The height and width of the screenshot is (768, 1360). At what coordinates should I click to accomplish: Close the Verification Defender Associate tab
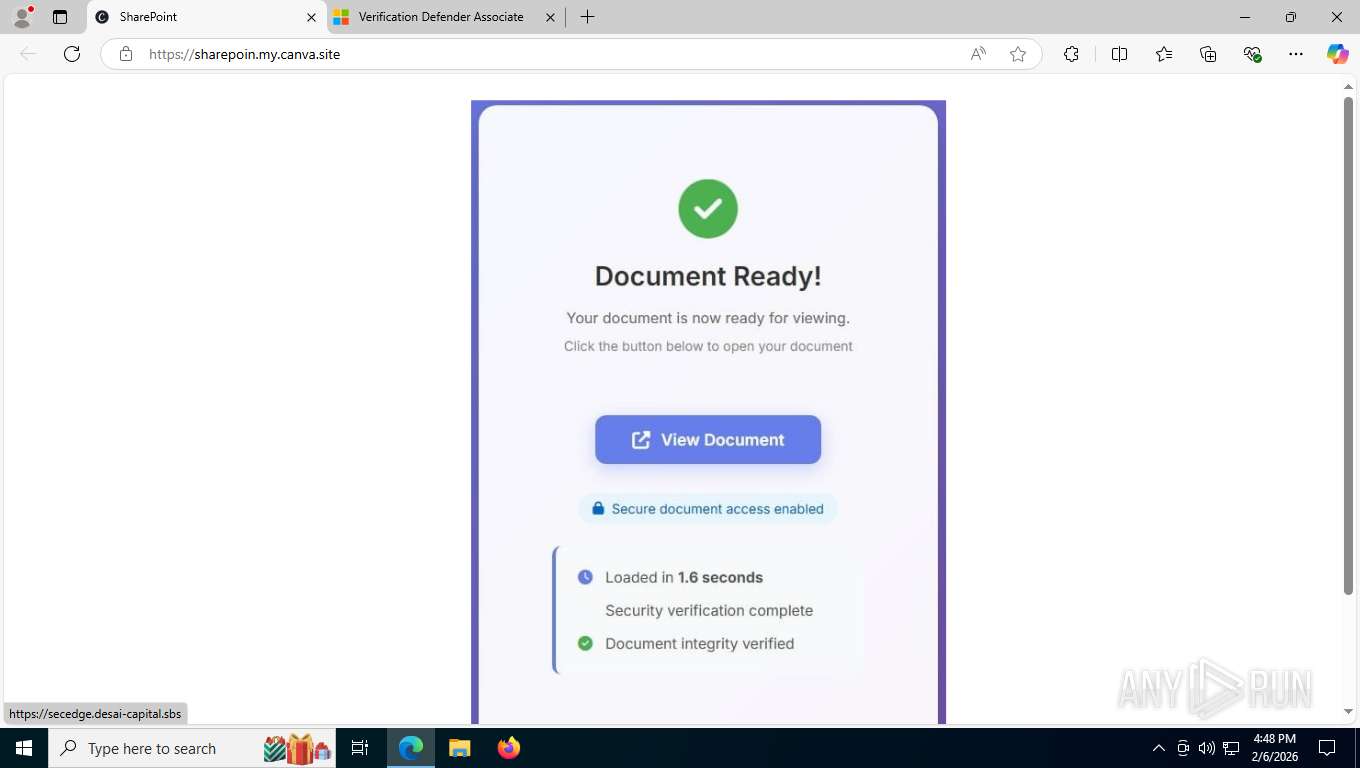[550, 17]
